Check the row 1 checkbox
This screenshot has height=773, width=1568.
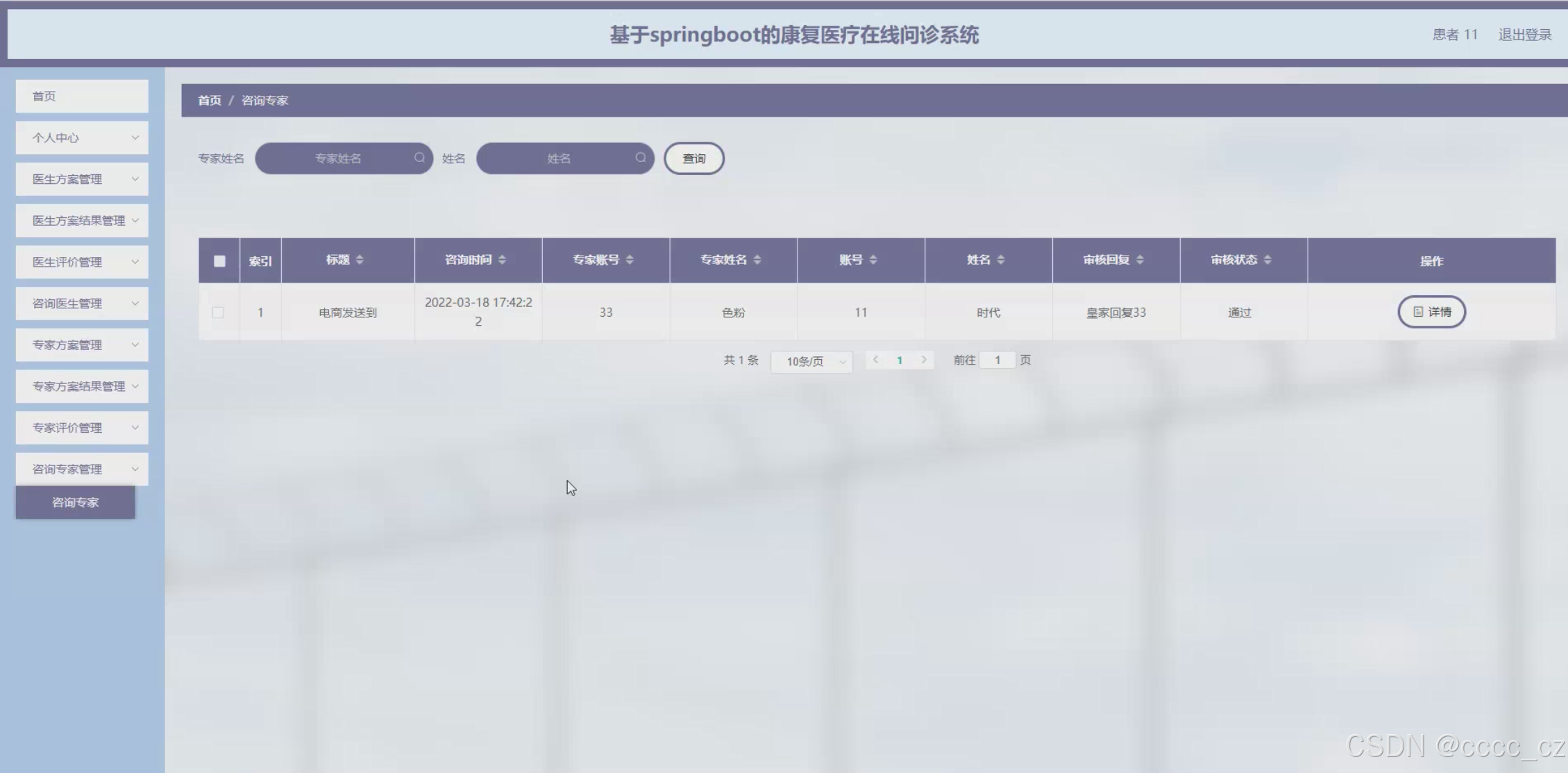click(218, 313)
